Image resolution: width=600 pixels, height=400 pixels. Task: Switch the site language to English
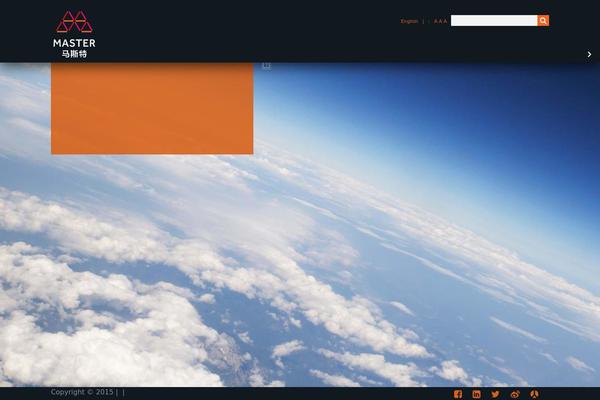pos(409,21)
